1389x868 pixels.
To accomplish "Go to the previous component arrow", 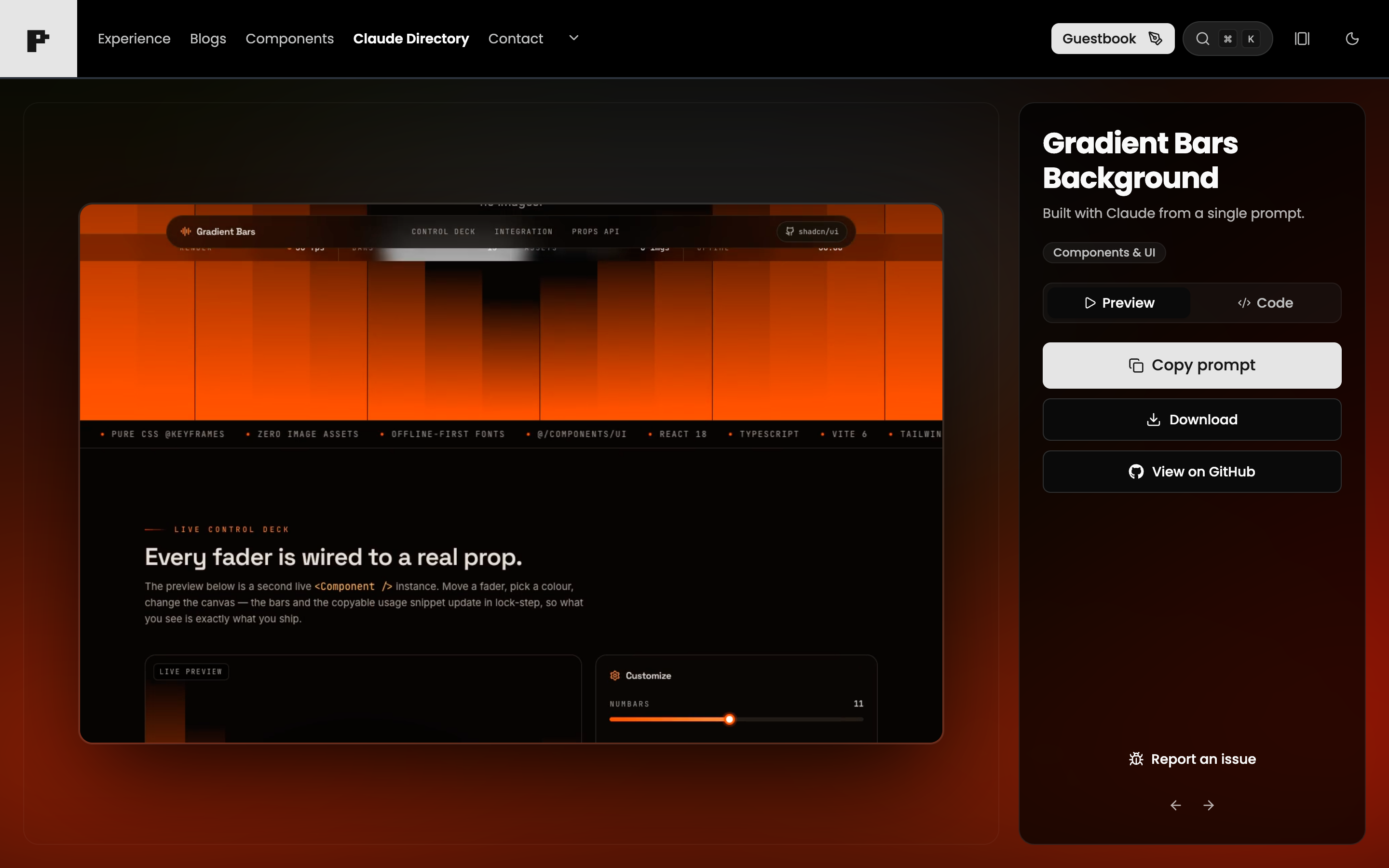I will point(1175,805).
